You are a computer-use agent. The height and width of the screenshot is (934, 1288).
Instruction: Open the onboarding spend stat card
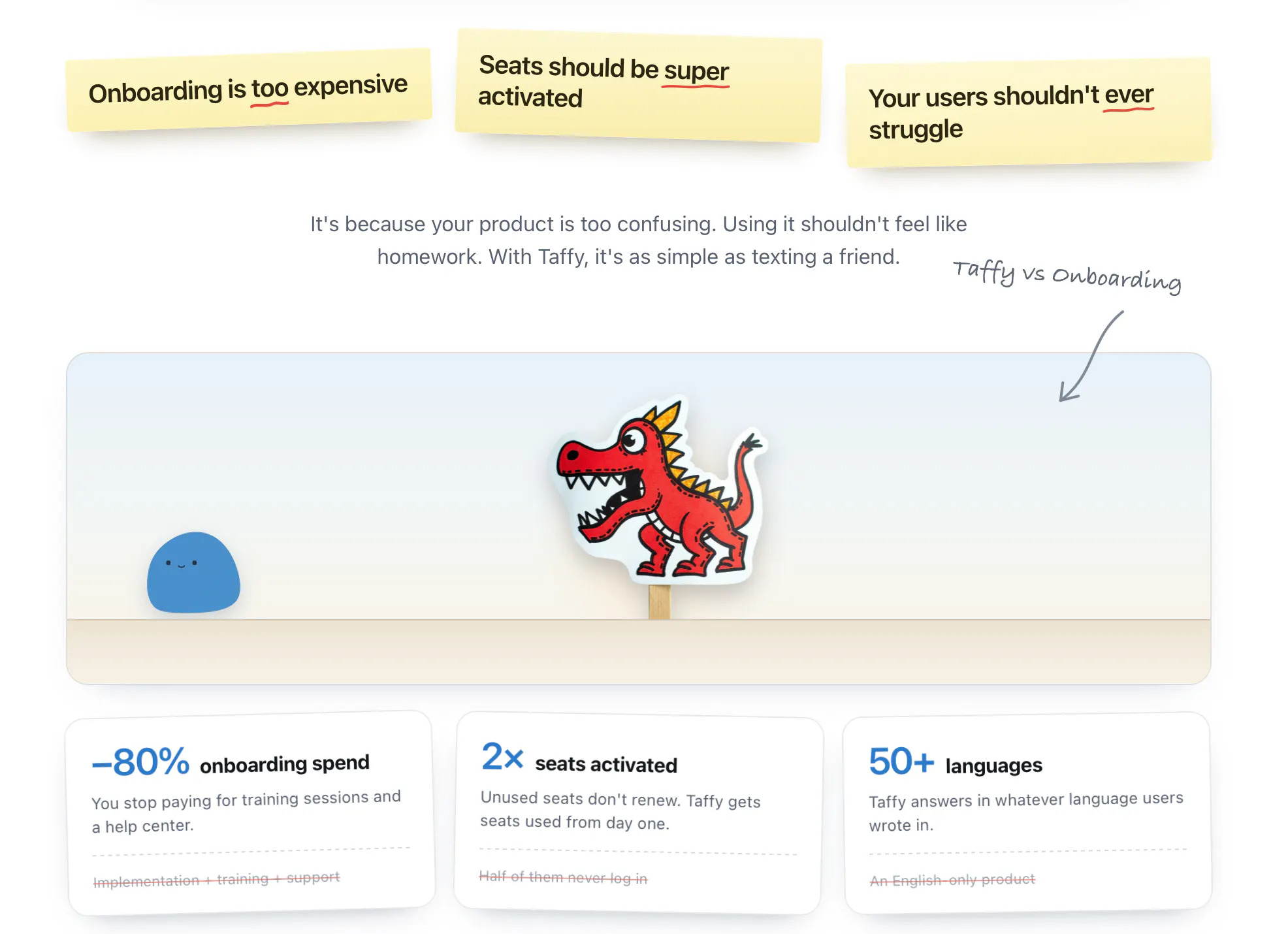[251, 813]
